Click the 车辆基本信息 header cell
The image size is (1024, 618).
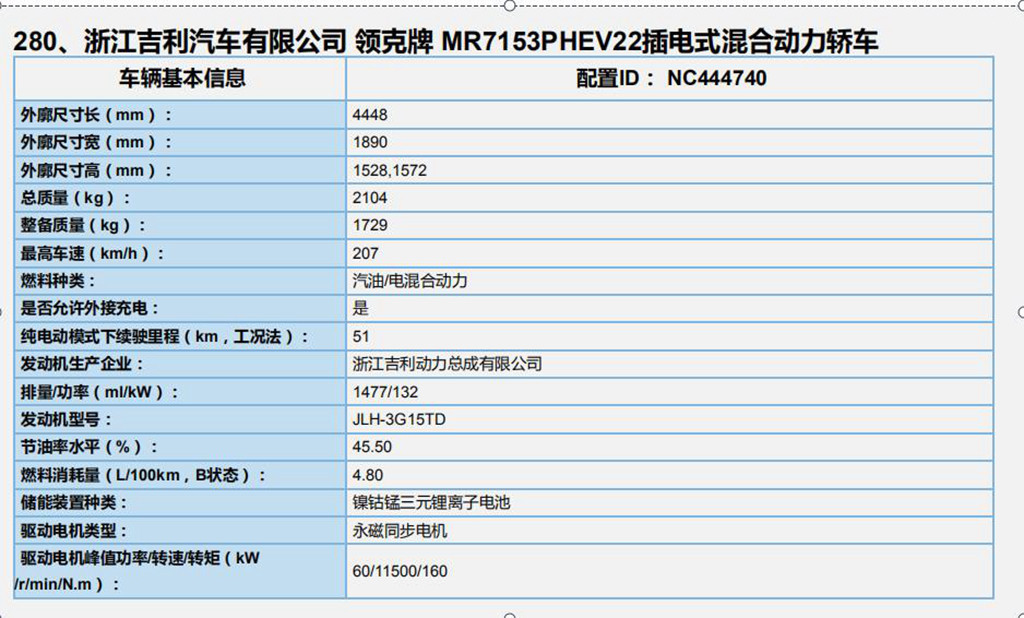tap(180, 78)
